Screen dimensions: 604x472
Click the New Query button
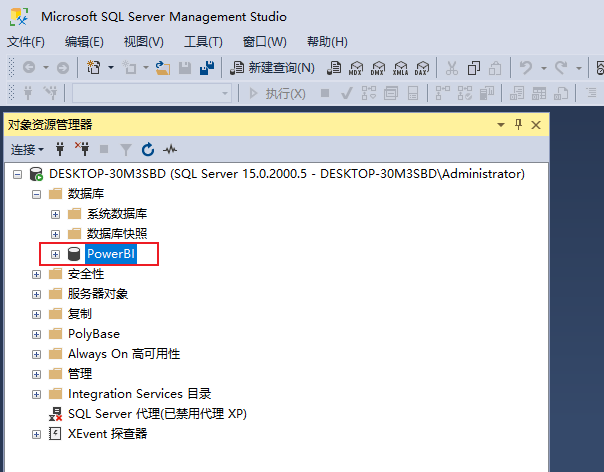[272, 68]
